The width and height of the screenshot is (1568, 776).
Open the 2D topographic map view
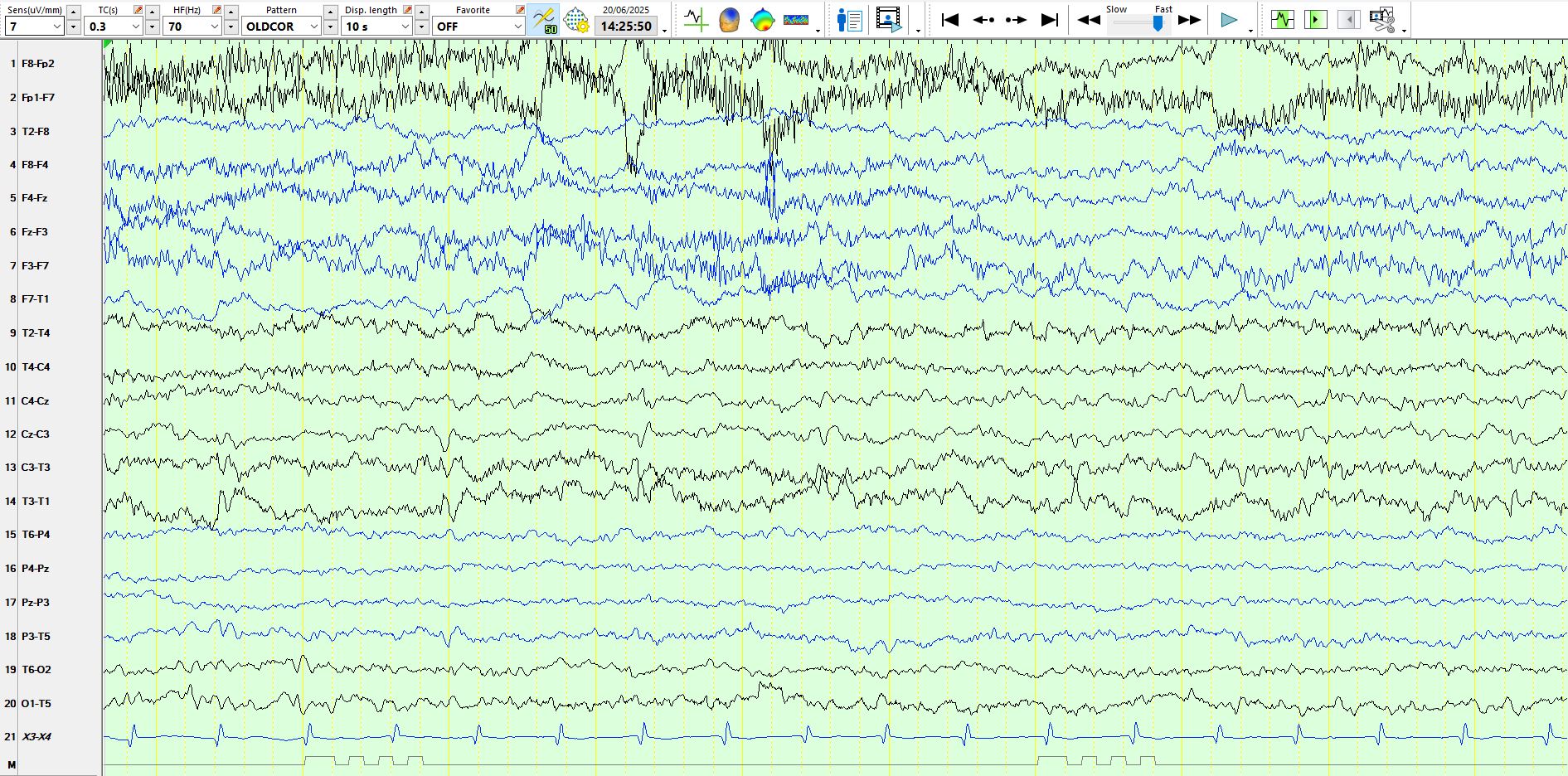(762, 19)
